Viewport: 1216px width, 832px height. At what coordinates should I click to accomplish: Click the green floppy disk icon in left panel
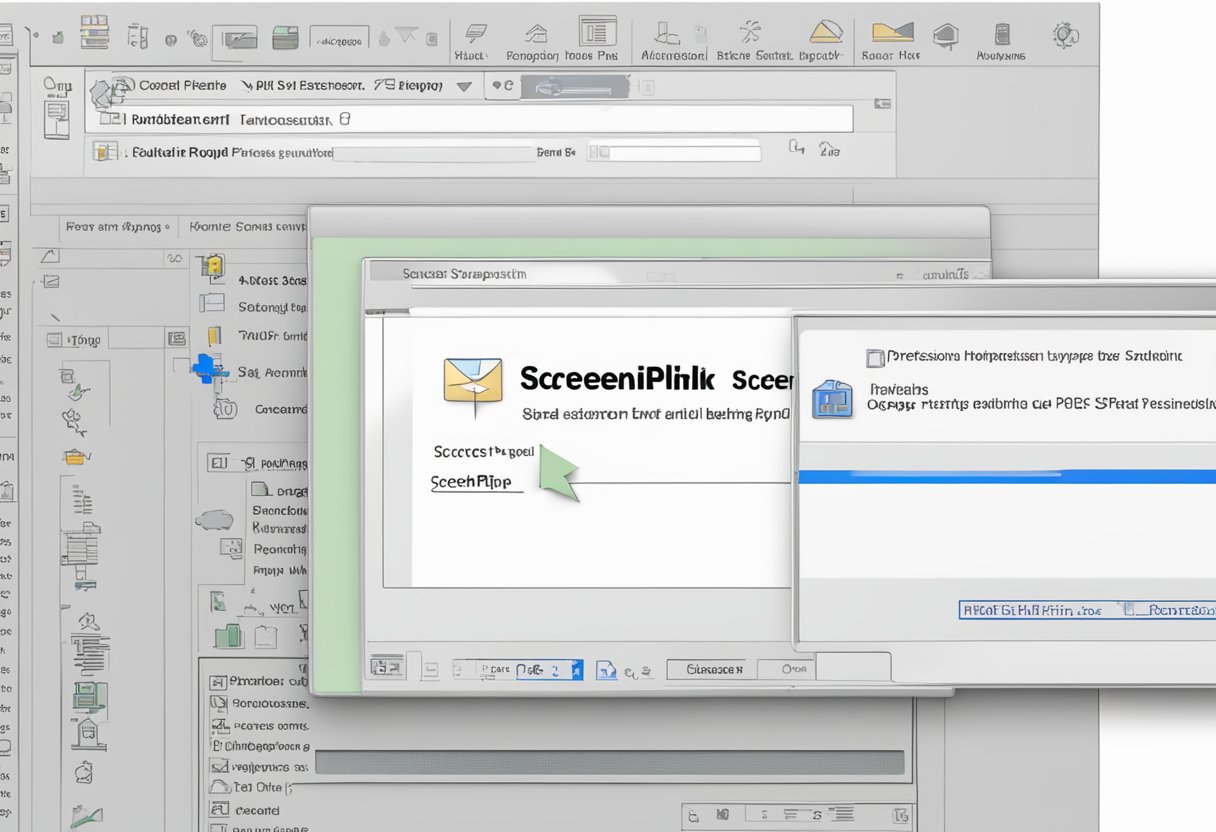click(x=229, y=636)
